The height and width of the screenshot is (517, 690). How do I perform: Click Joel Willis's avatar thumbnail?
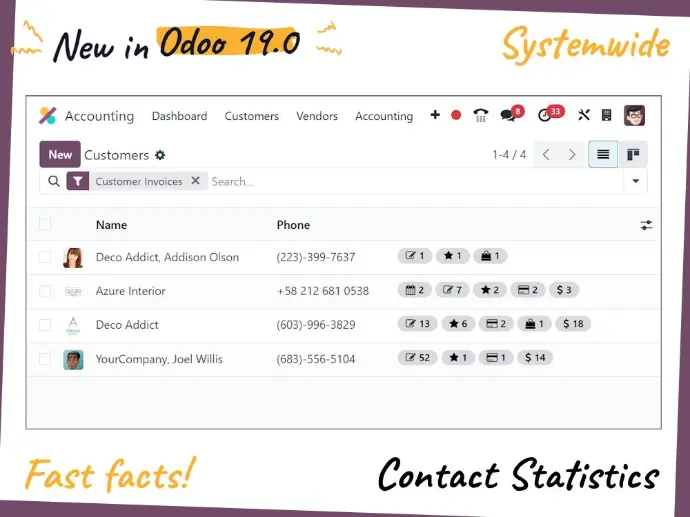click(x=73, y=360)
